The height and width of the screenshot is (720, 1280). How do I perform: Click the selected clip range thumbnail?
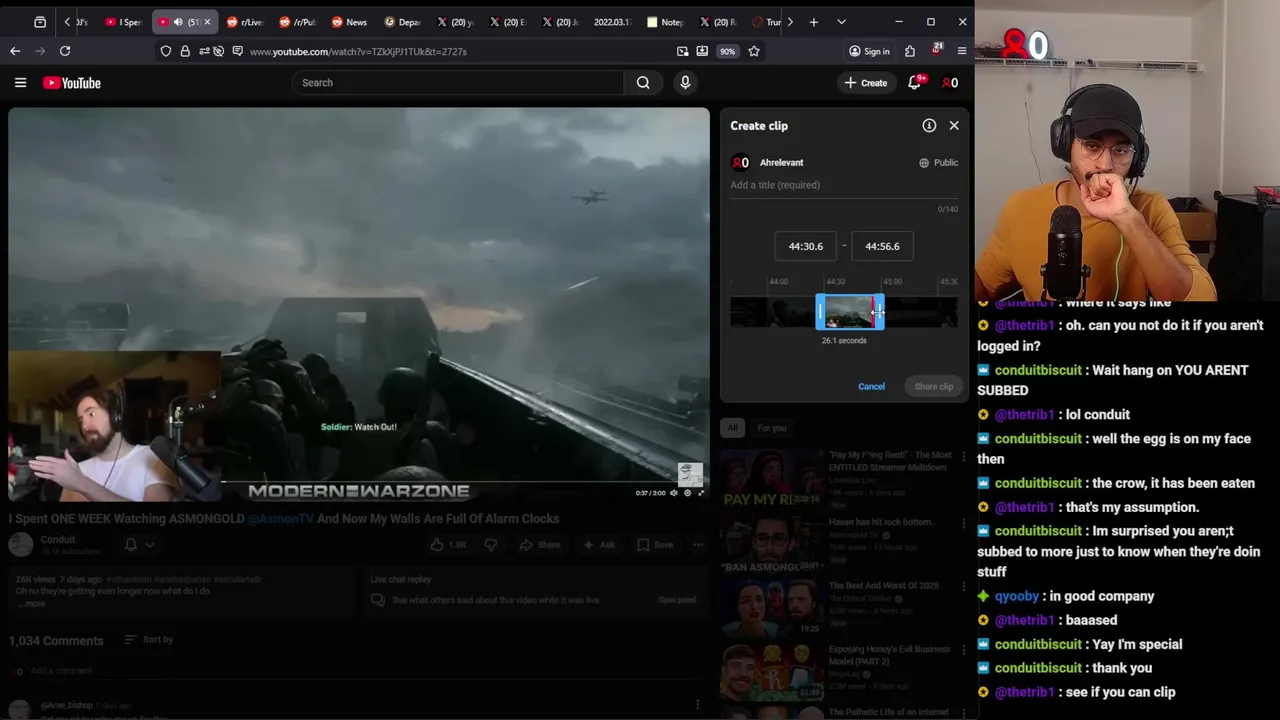point(849,312)
